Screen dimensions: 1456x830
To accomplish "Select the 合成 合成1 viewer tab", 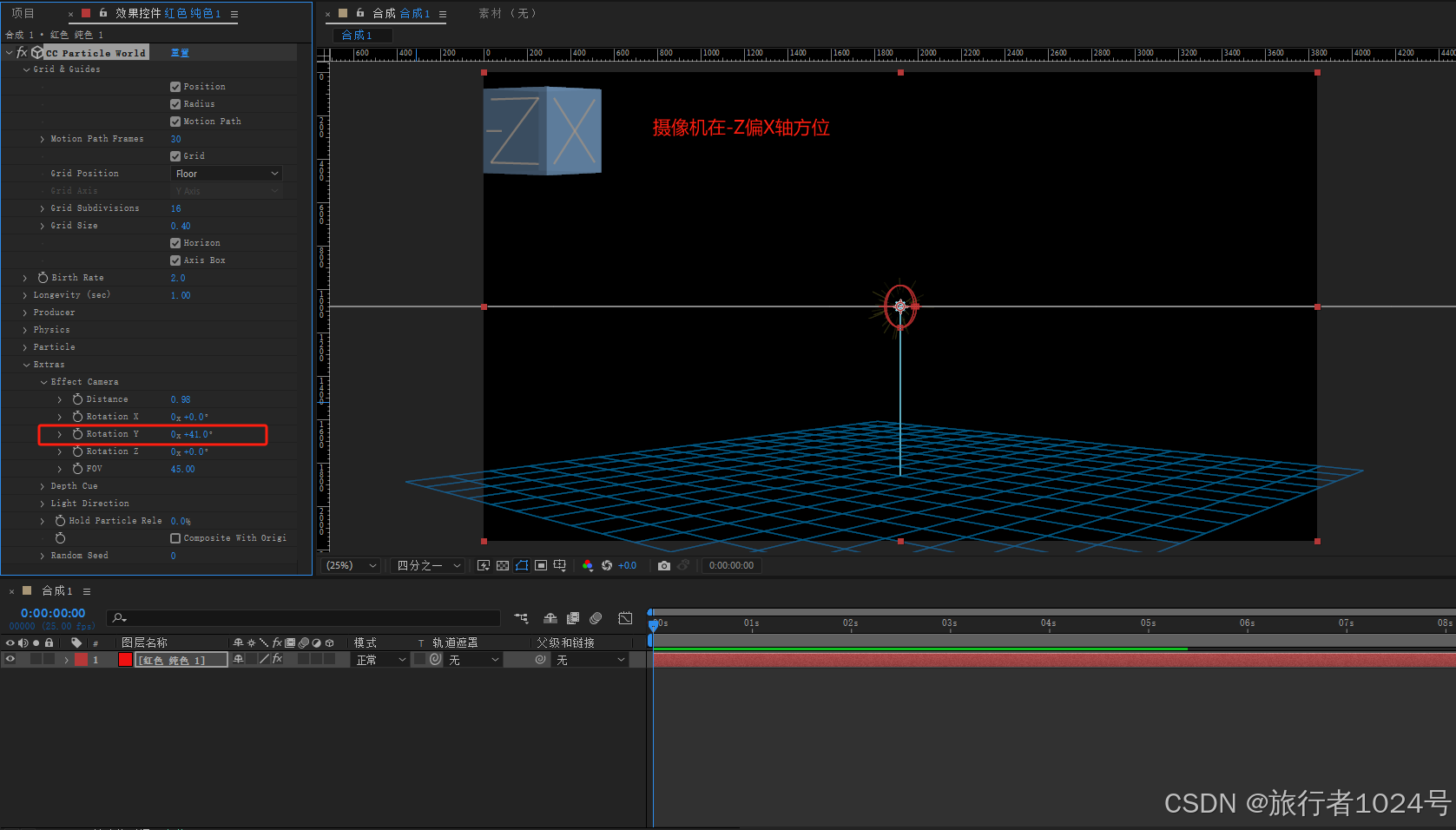I will pos(401,13).
